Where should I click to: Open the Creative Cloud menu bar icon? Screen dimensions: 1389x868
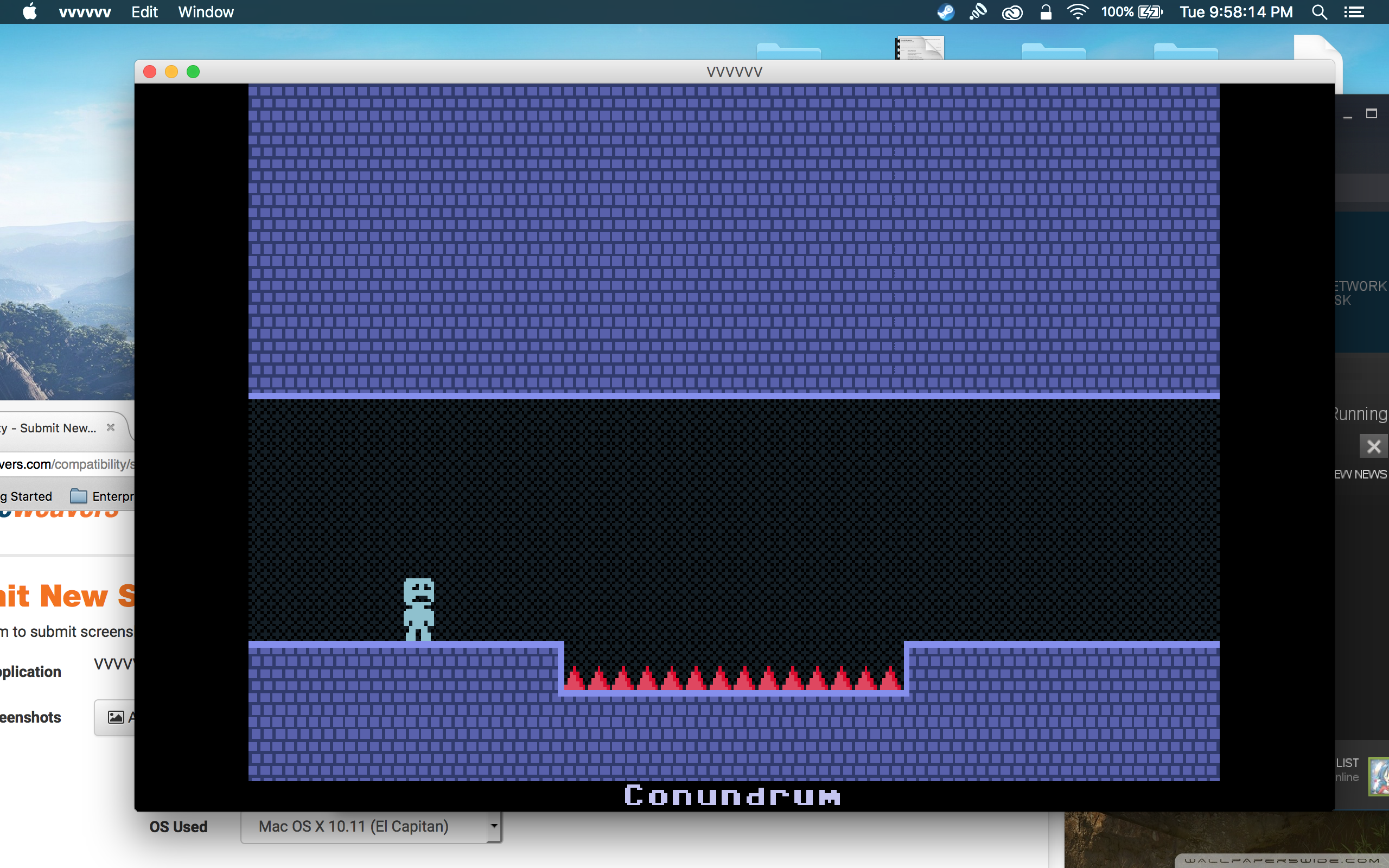[1012, 12]
